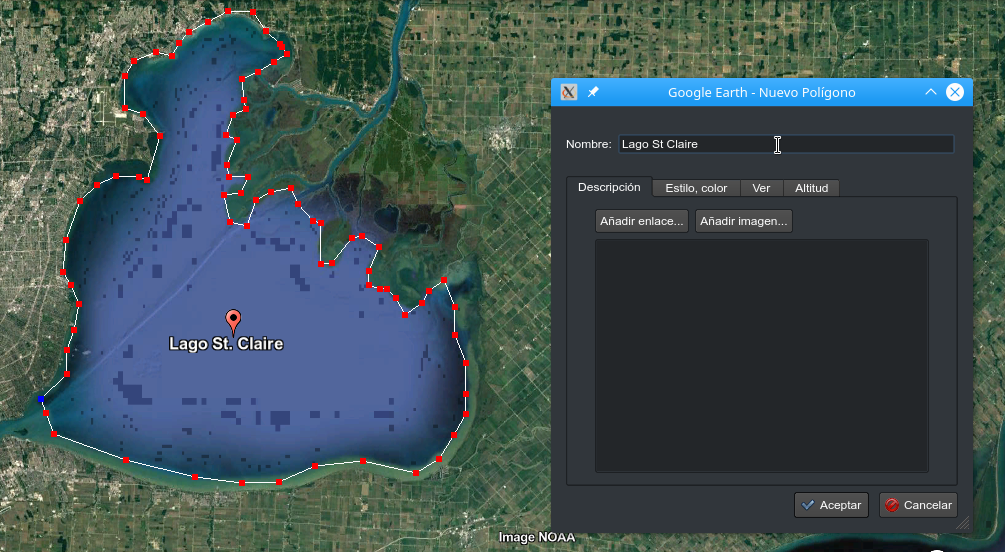The width and height of the screenshot is (1005, 552).
Task: Click inside the description text area
Action: (x=761, y=355)
